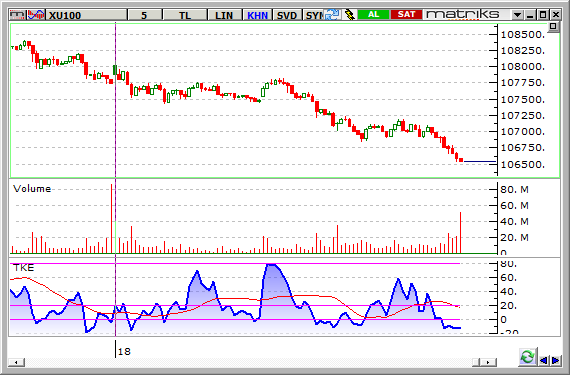Open the chart indicator wave icon
570x375 pixels.
coord(36,15)
